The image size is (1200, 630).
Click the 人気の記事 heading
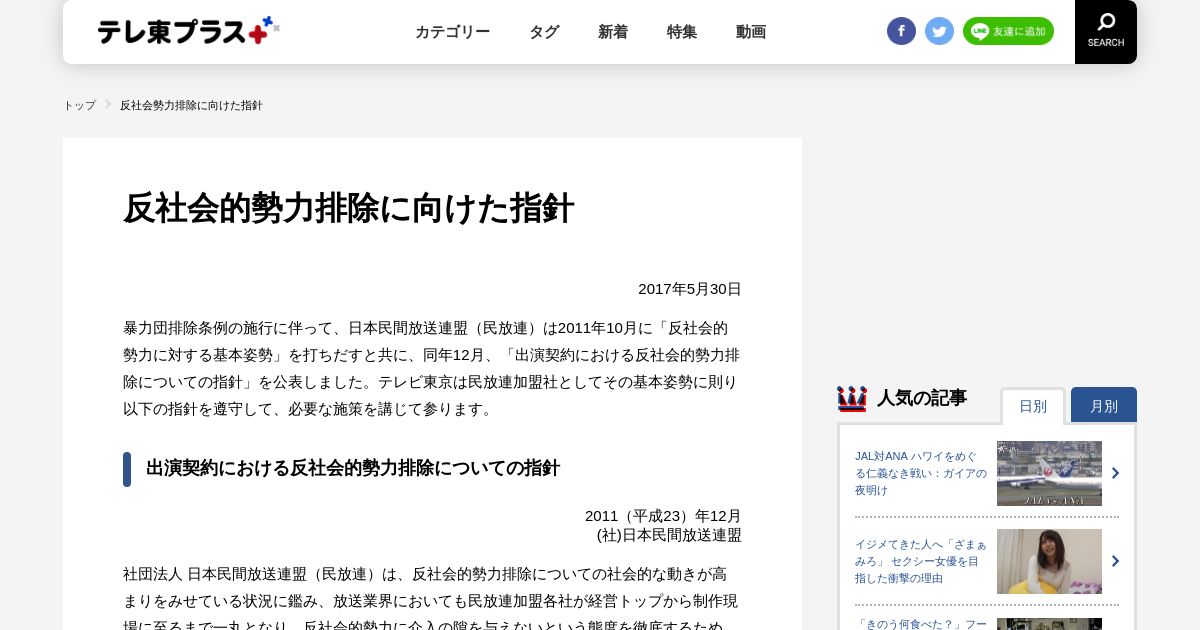[922, 398]
